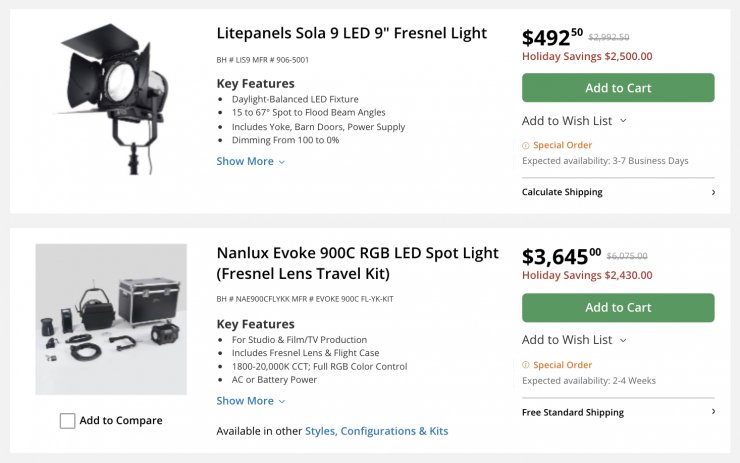Click Calculate Shipping text
Viewport: 740px width, 463px height.
coord(562,192)
